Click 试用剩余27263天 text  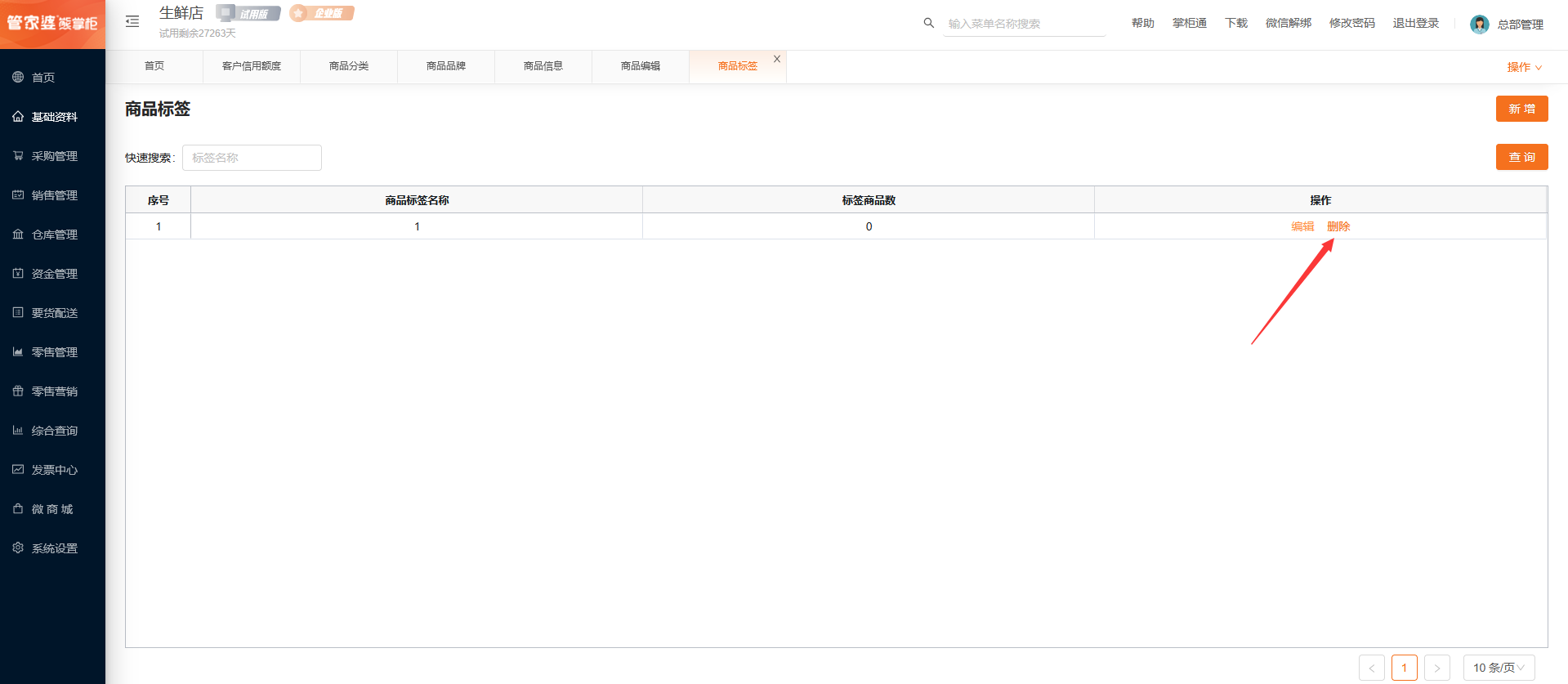click(x=198, y=34)
